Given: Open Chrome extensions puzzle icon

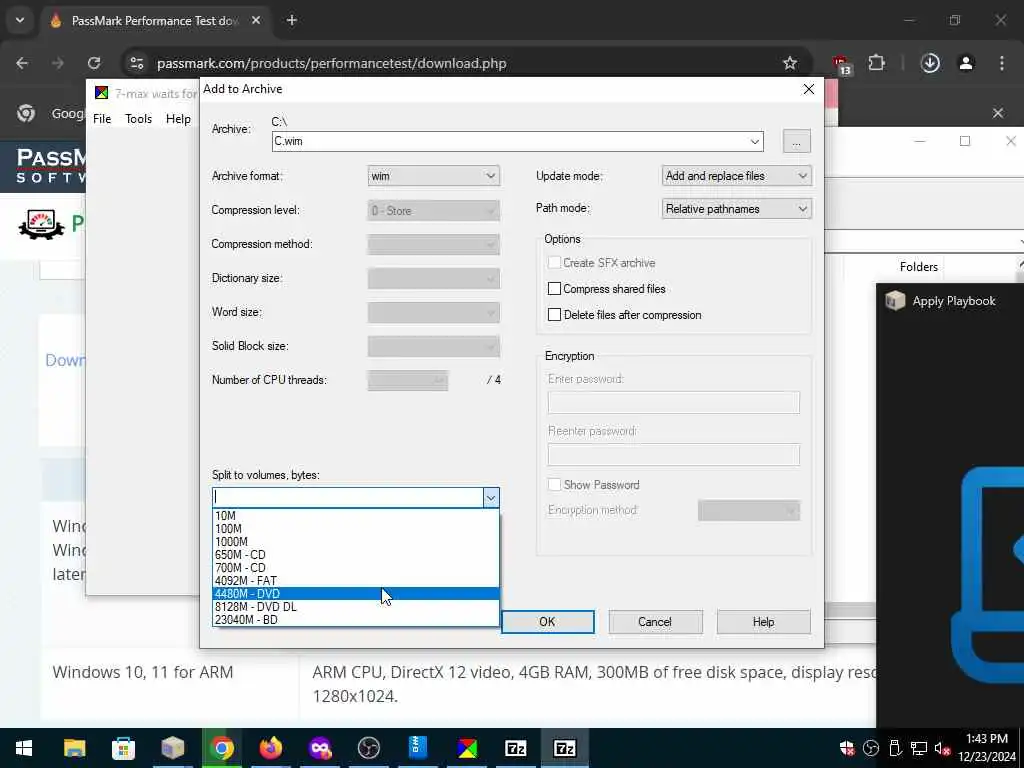Looking at the screenshot, I should pos(876,63).
